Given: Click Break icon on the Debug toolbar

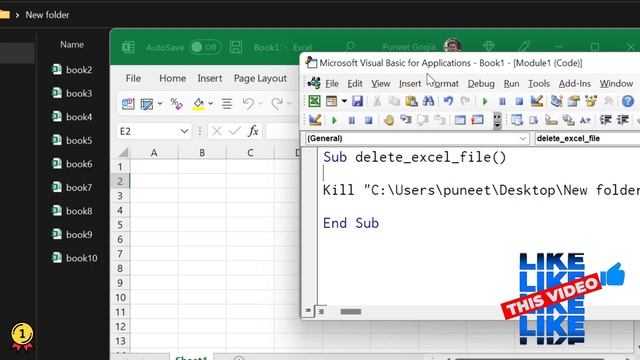Looking at the screenshot, I should point(351,120).
